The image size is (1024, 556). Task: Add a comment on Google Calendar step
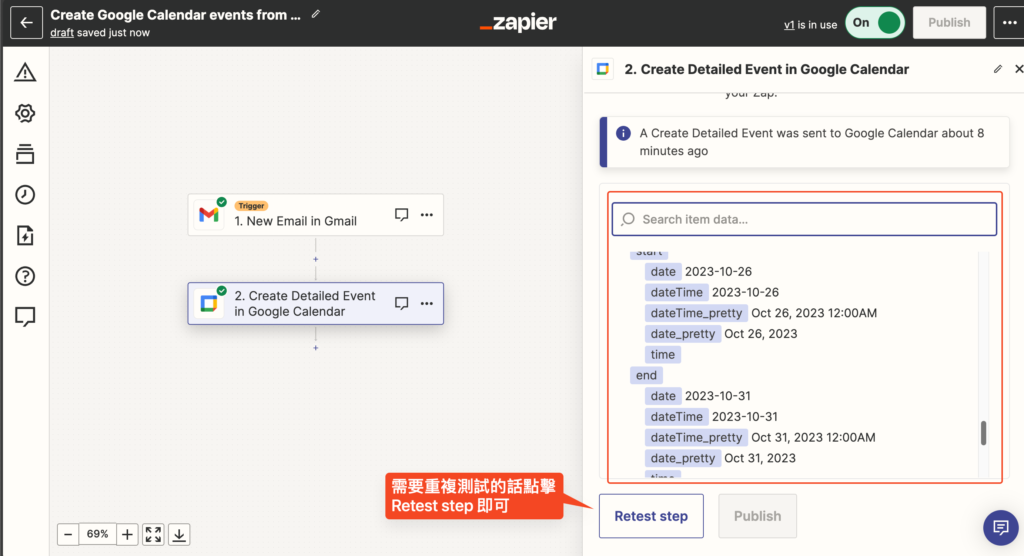pos(402,304)
